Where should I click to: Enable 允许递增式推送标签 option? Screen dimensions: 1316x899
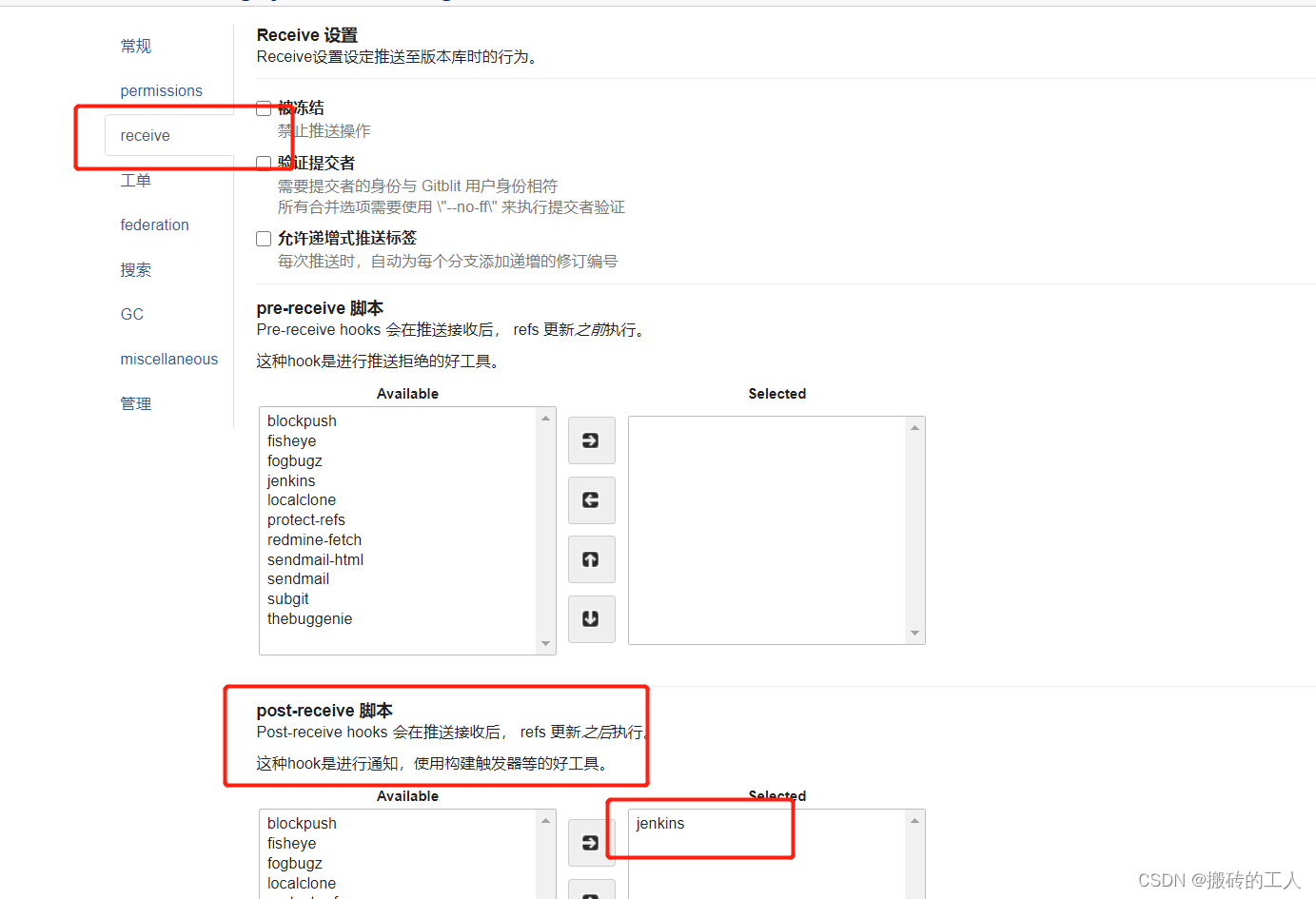[264, 238]
